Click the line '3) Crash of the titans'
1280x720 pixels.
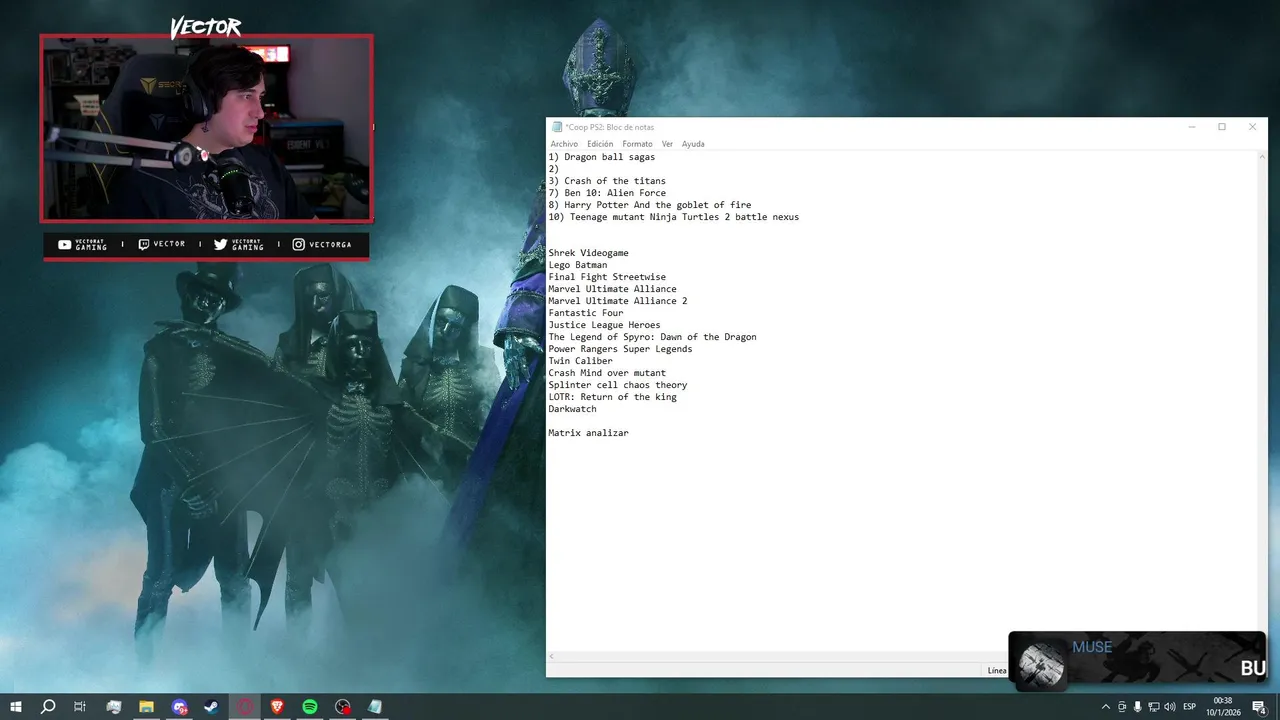(x=607, y=181)
